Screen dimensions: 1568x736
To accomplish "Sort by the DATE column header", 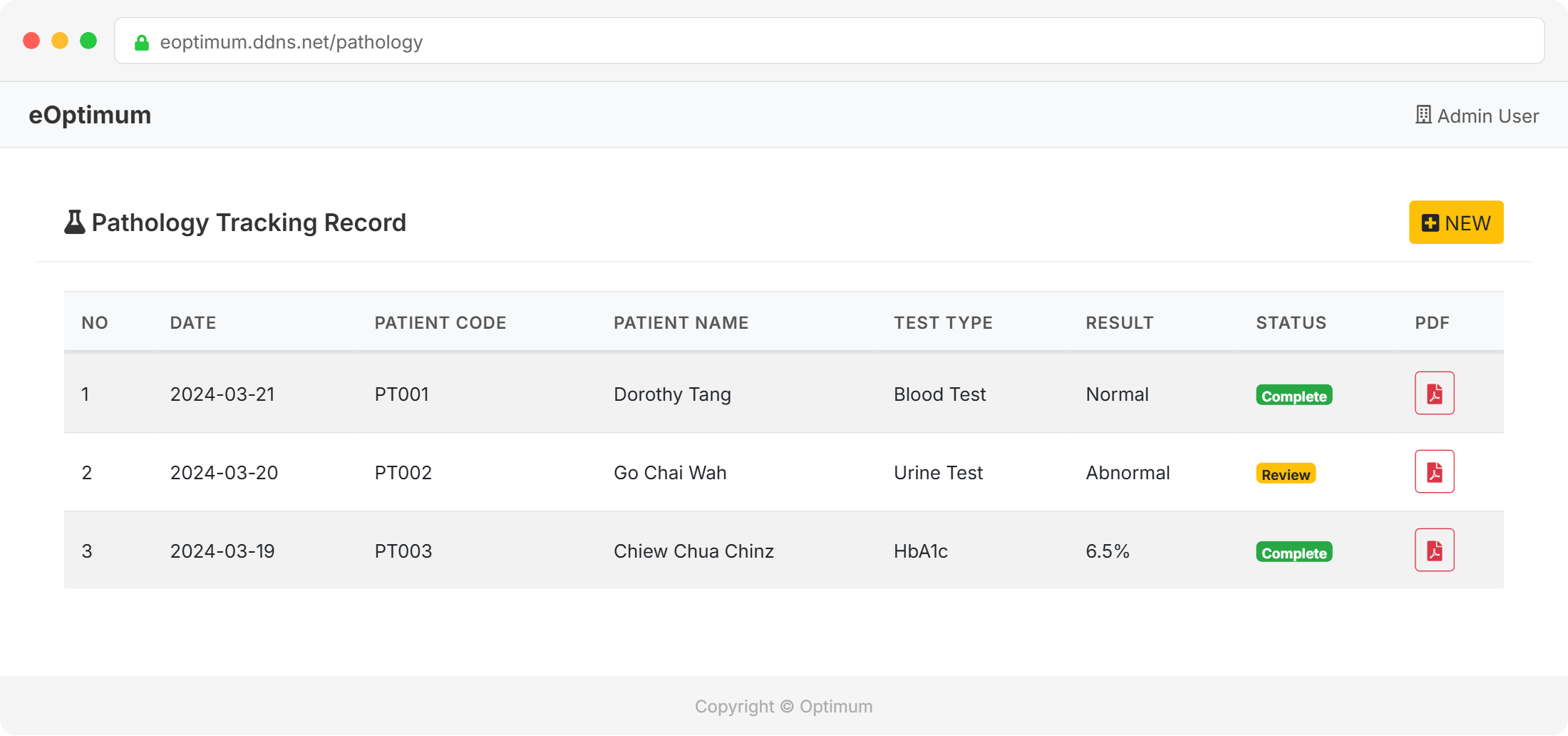I will coord(193,323).
